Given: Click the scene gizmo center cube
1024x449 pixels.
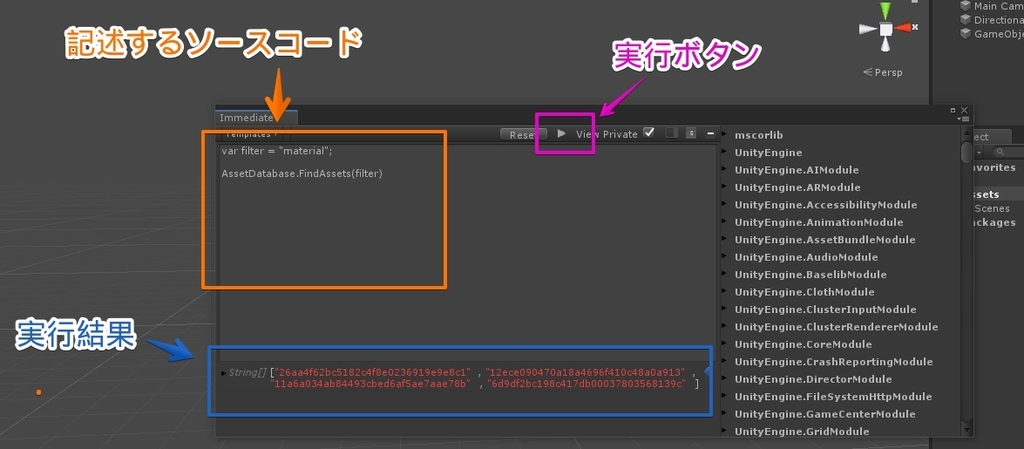Looking at the screenshot, I should [x=886, y=29].
